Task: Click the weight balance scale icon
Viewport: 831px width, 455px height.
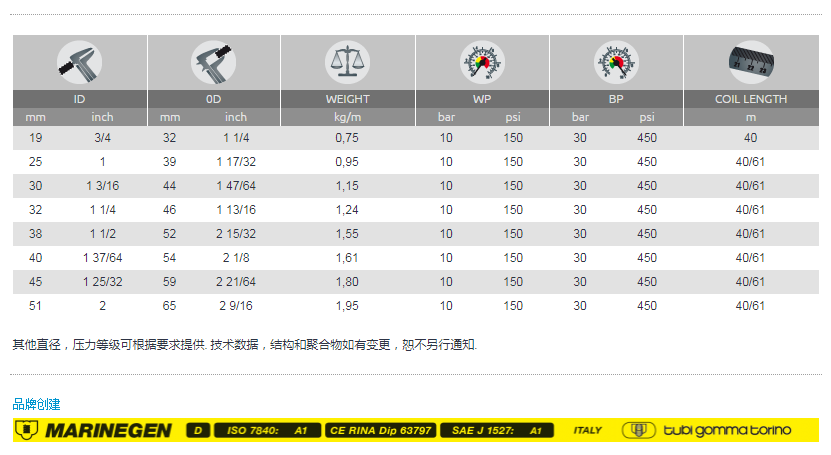Action: point(347,62)
